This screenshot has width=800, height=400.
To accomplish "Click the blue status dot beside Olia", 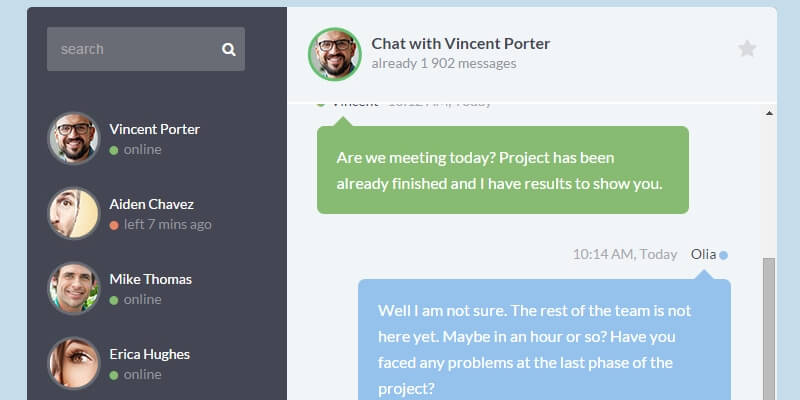I will 723,255.
